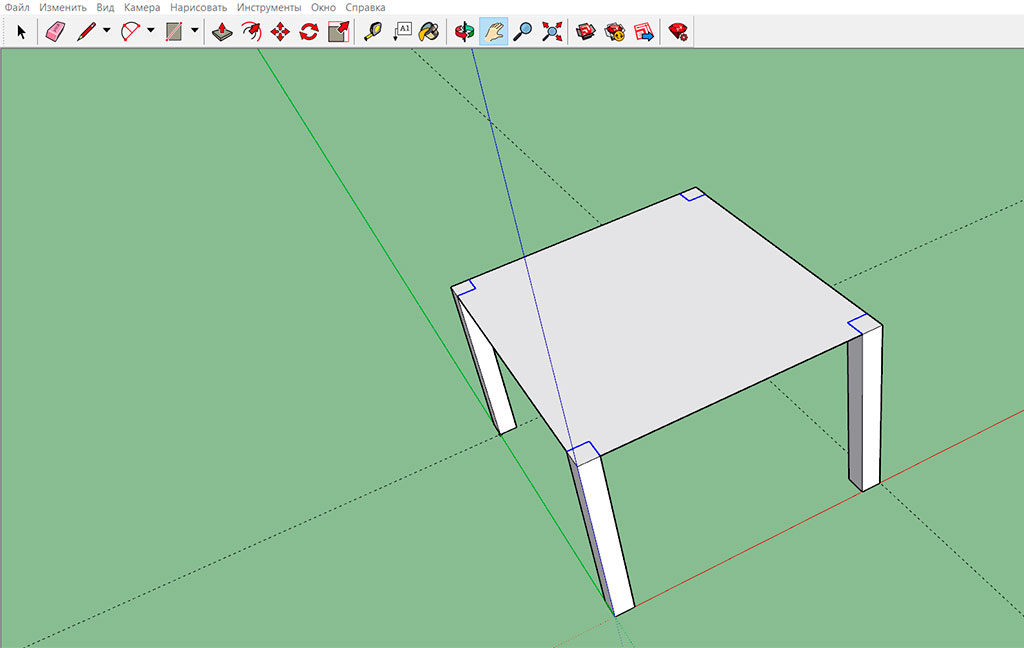Select the black arrow selection tool
The width and height of the screenshot is (1024, 648).
(21, 31)
